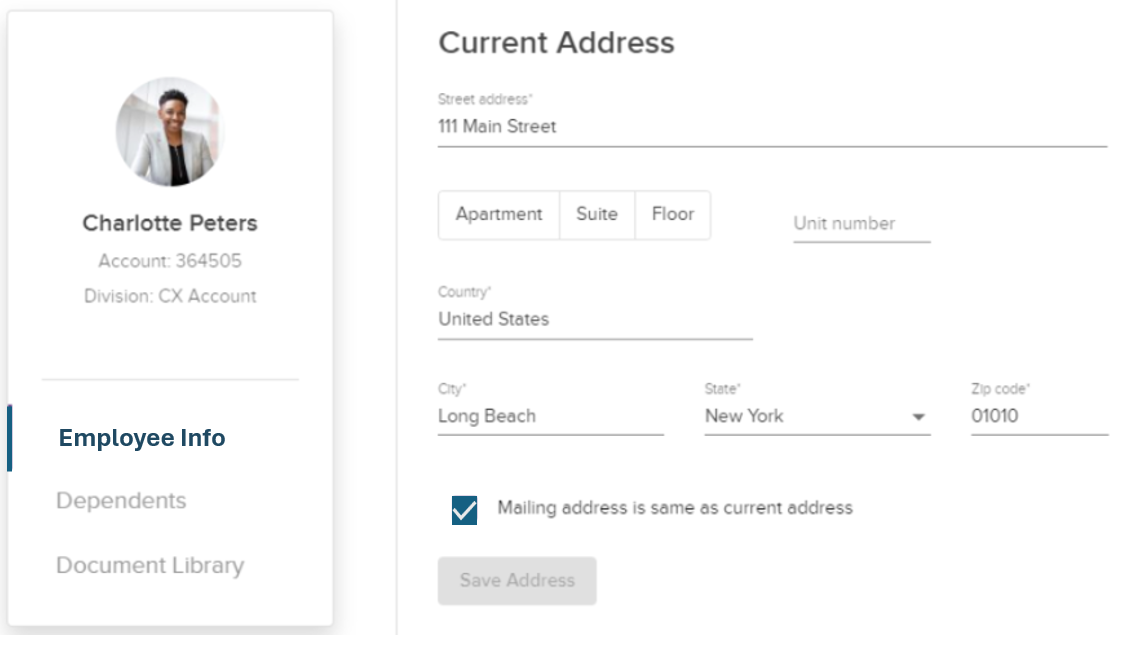Screen dimensions: 1142x650
Task: Select the Floor unit type
Action: (672, 214)
